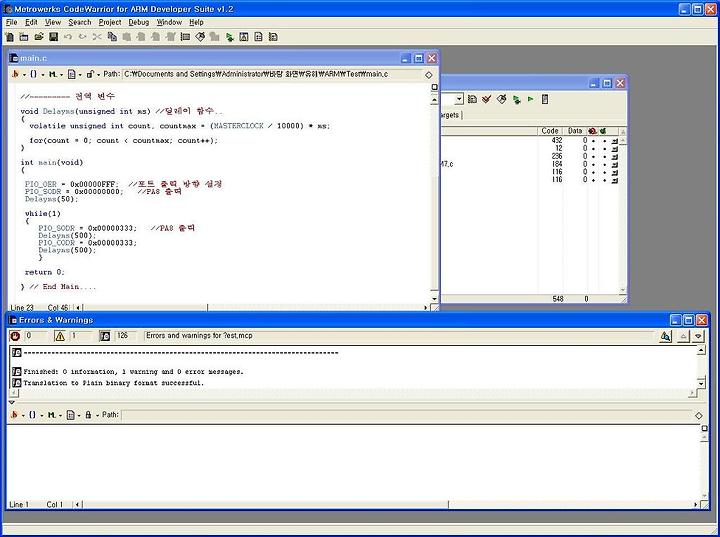Open functions {} popup in Errors lower pane
The height and width of the screenshot is (537, 720).
pyautogui.click(x=35, y=415)
